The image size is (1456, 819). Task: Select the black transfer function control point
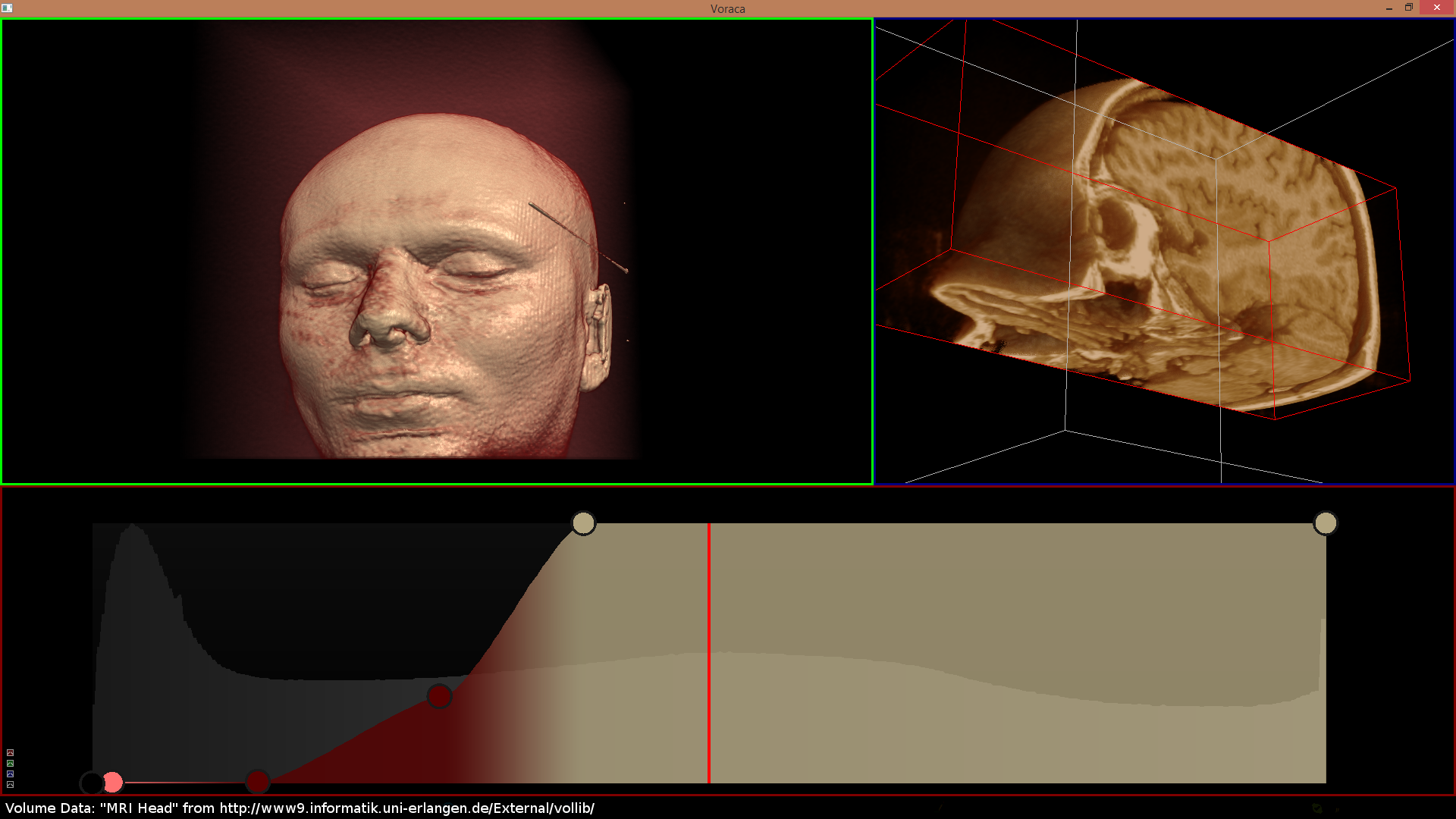coord(91,783)
